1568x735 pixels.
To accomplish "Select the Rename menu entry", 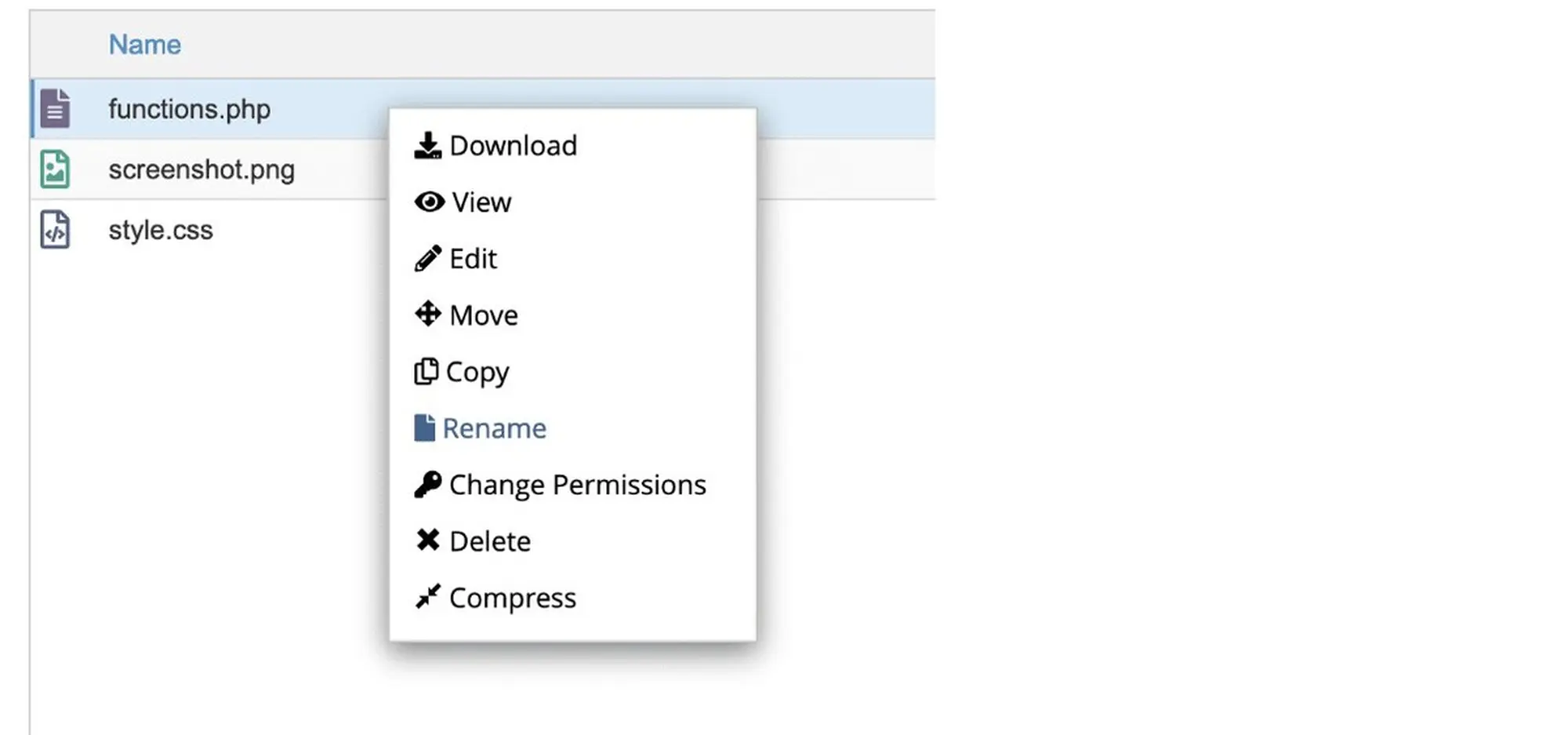I will [x=494, y=428].
